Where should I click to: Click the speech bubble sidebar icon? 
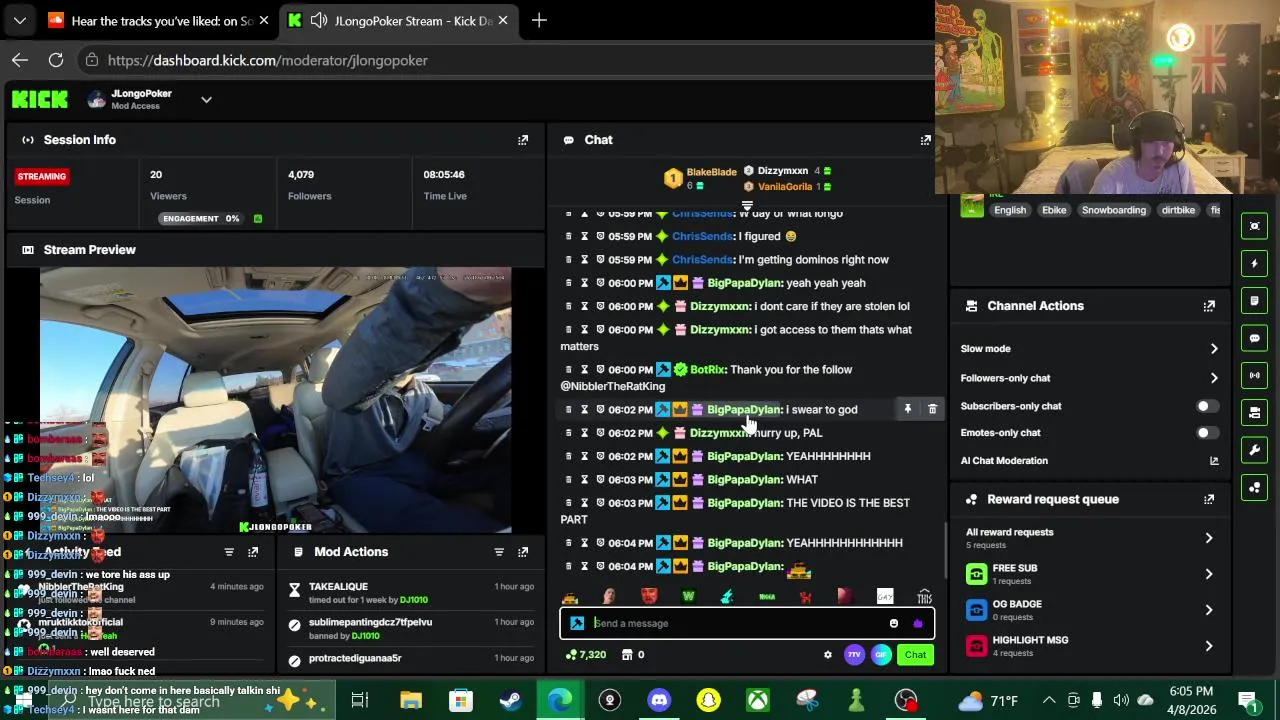pyautogui.click(x=1255, y=338)
